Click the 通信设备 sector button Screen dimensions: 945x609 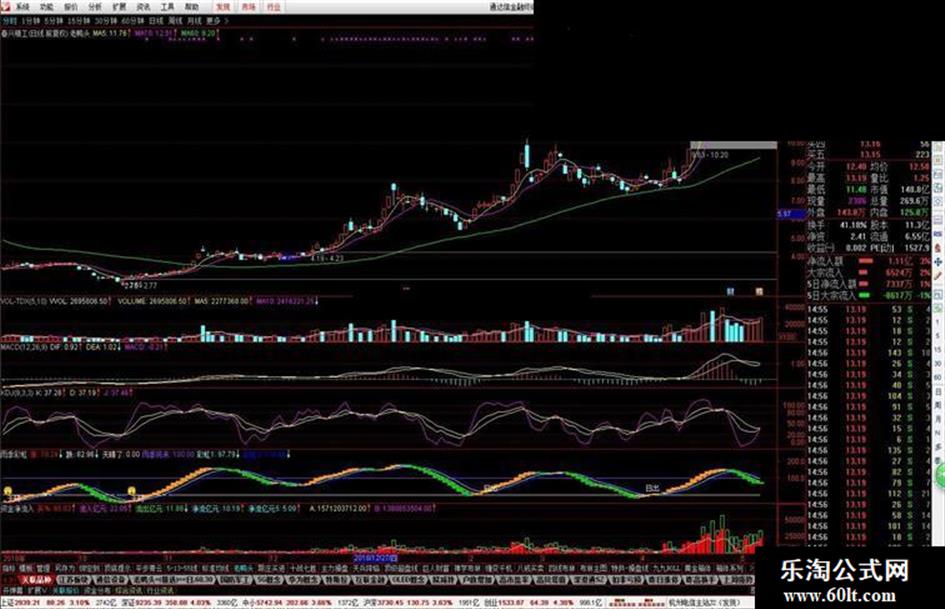click(x=111, y=579)
